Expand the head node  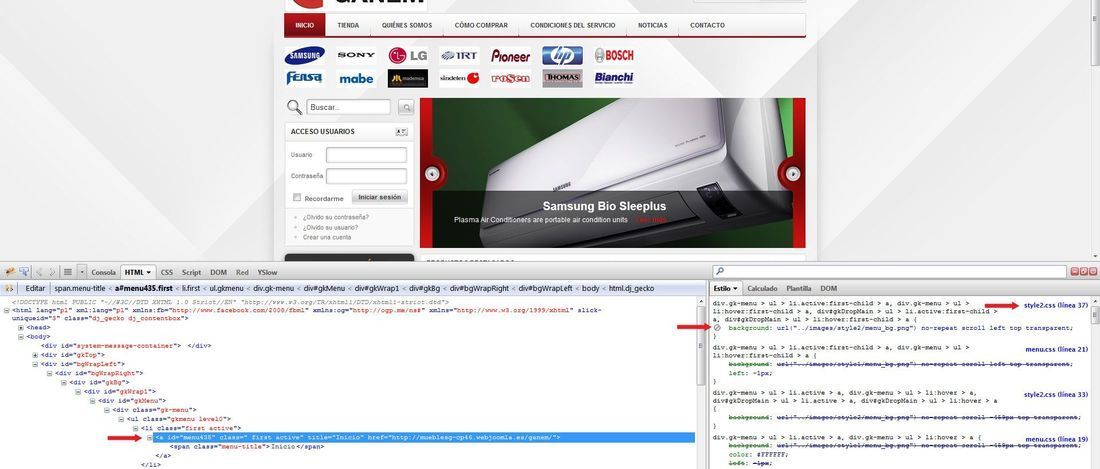click(x=21, y=327)
